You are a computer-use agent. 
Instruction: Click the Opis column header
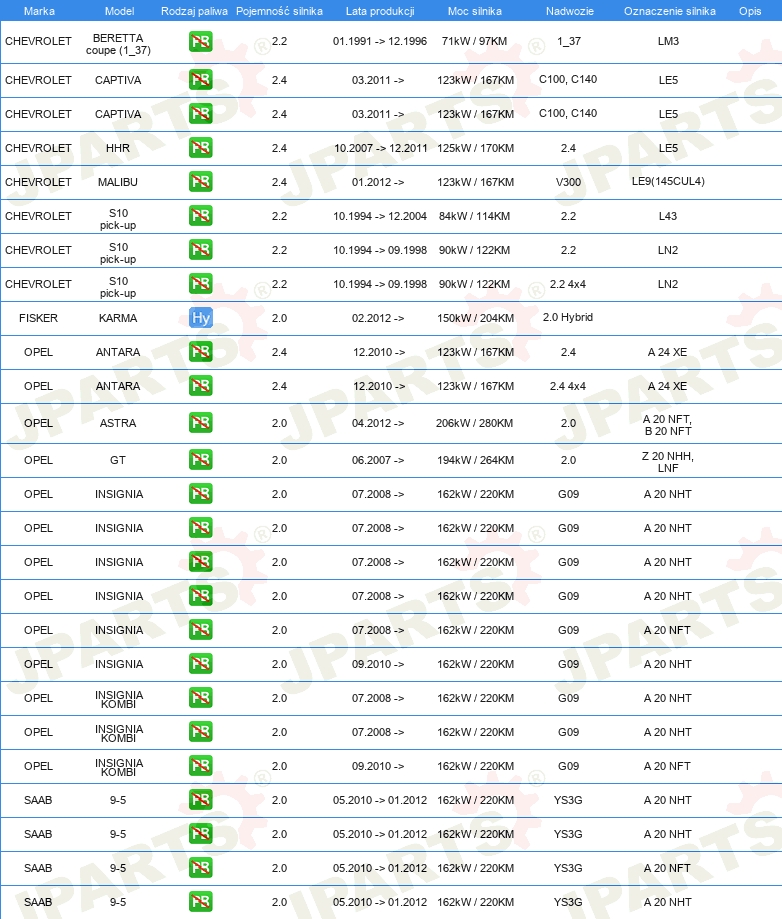click(x=750, y=11)
